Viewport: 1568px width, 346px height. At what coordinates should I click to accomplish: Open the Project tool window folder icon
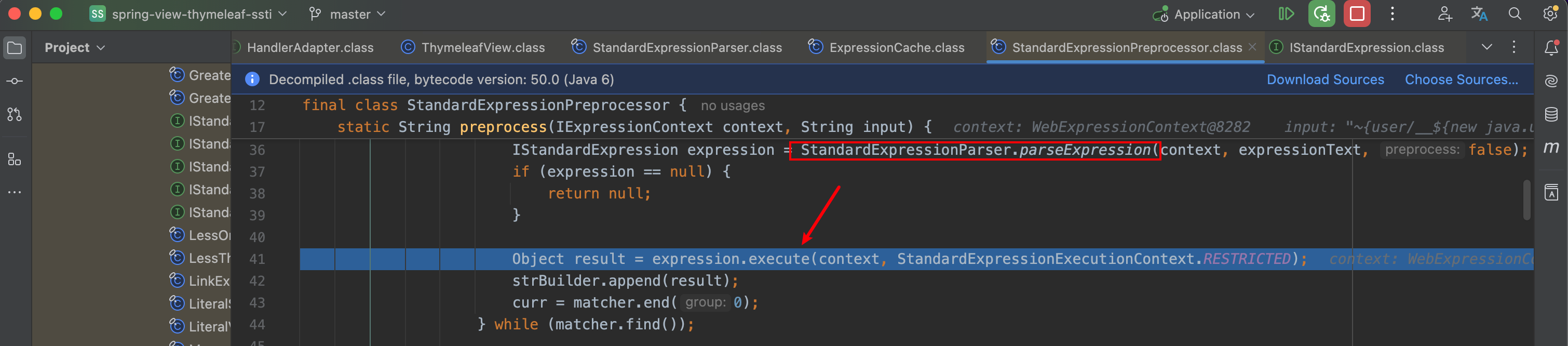(x=15, y=47)
